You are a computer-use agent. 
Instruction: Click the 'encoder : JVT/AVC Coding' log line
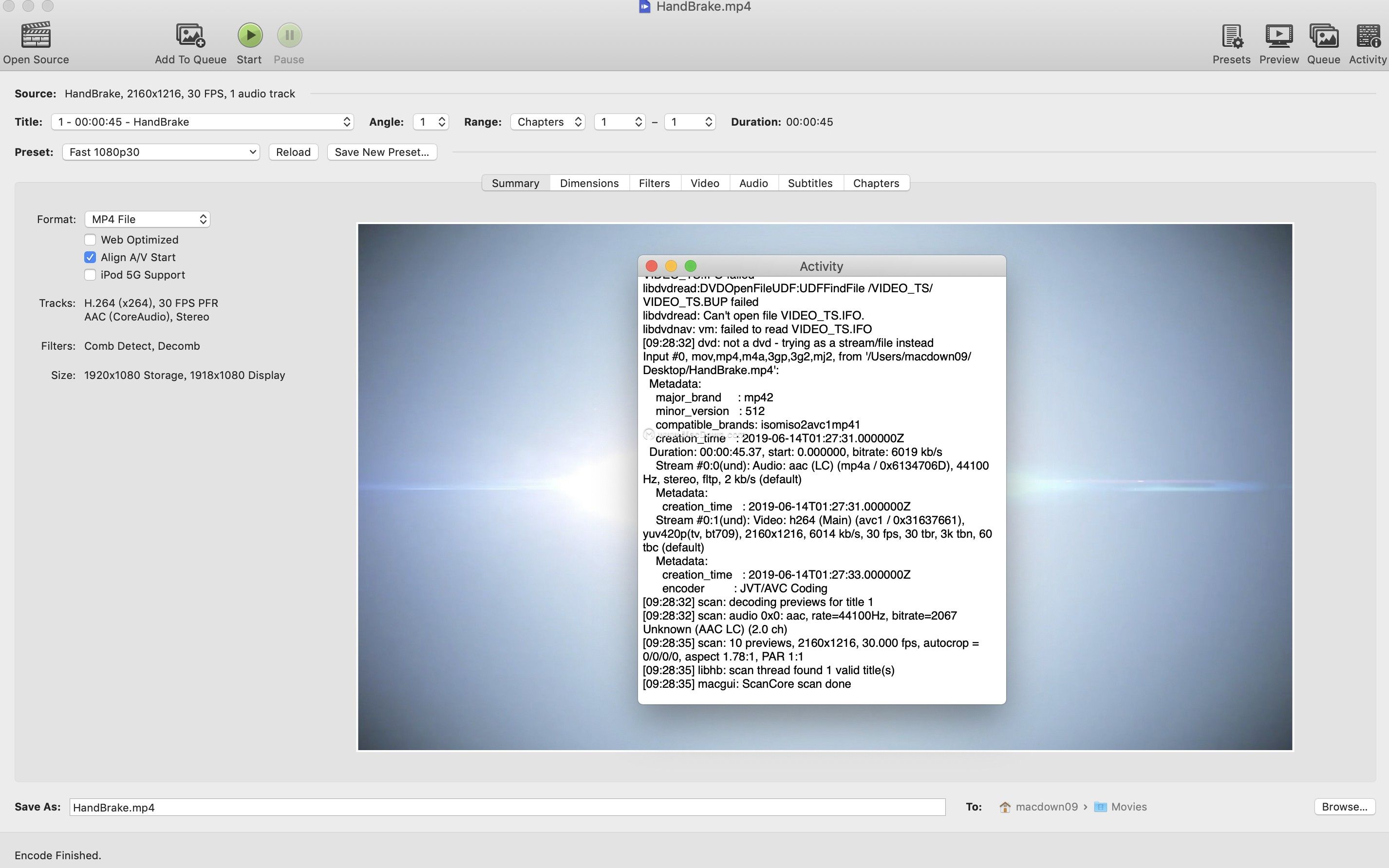pos(745,588)
